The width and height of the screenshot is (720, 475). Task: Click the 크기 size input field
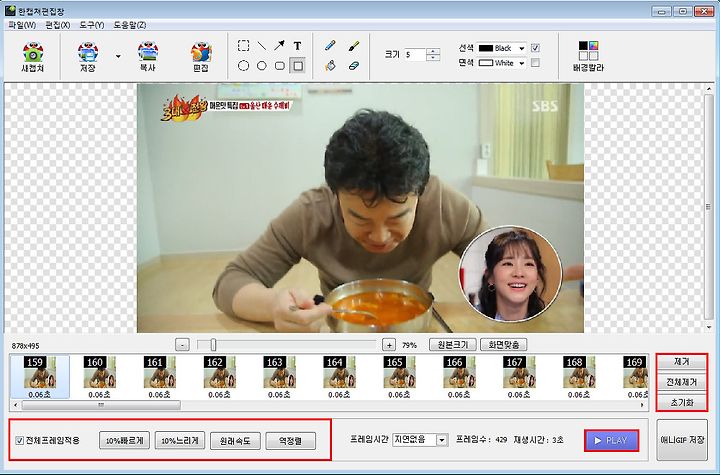415,55
